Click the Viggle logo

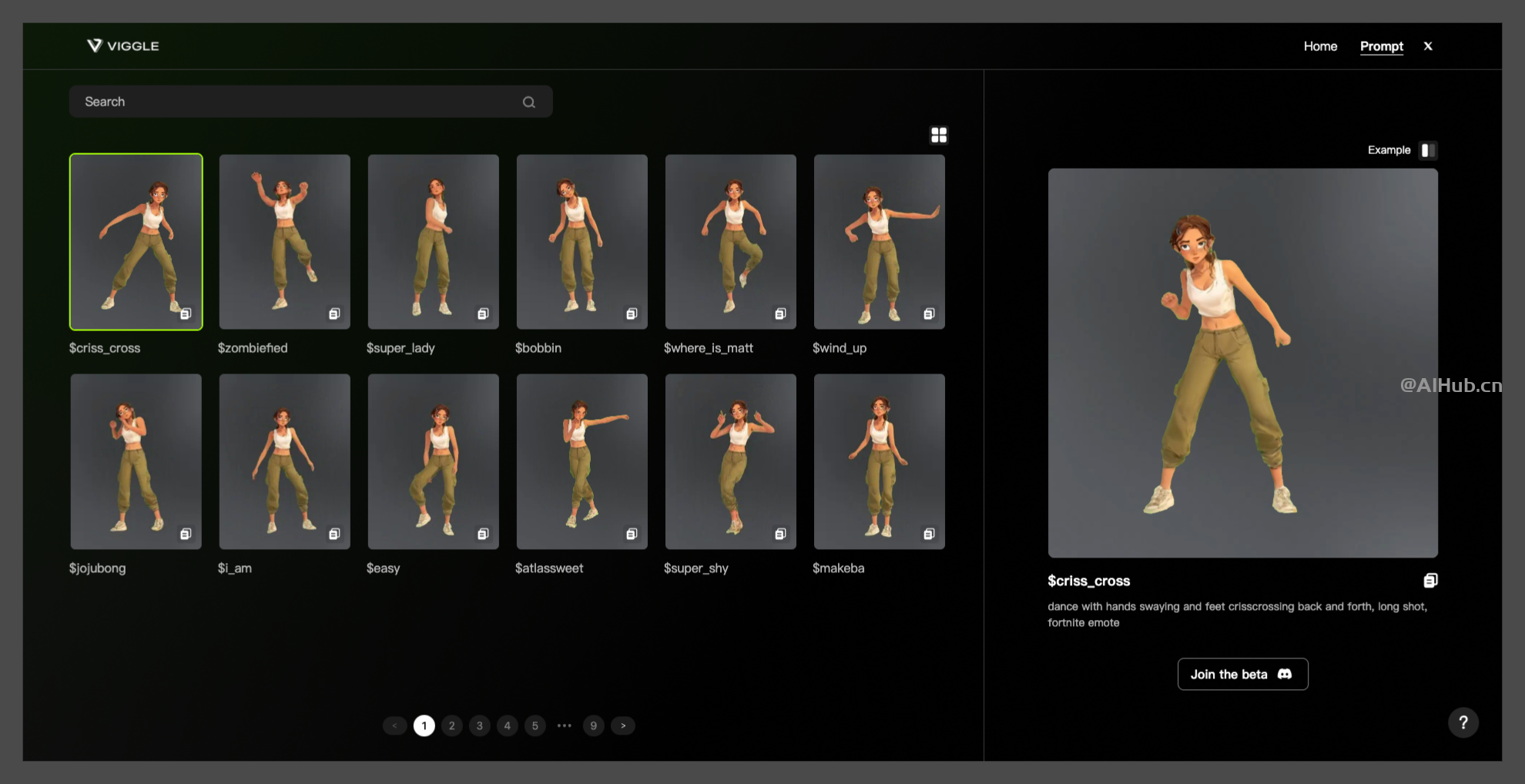coord(123,46)
